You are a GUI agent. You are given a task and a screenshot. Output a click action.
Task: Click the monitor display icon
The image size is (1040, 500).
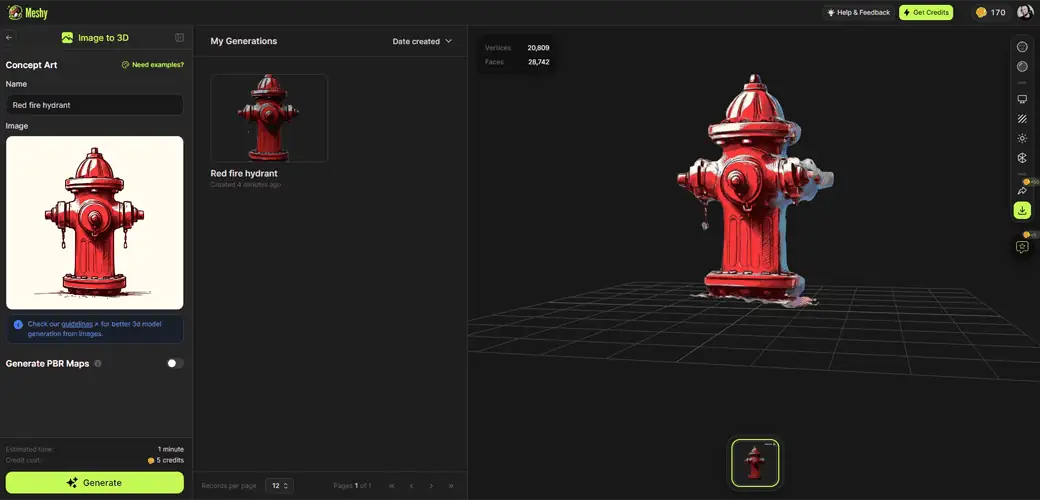click(x=1022, y=99)
